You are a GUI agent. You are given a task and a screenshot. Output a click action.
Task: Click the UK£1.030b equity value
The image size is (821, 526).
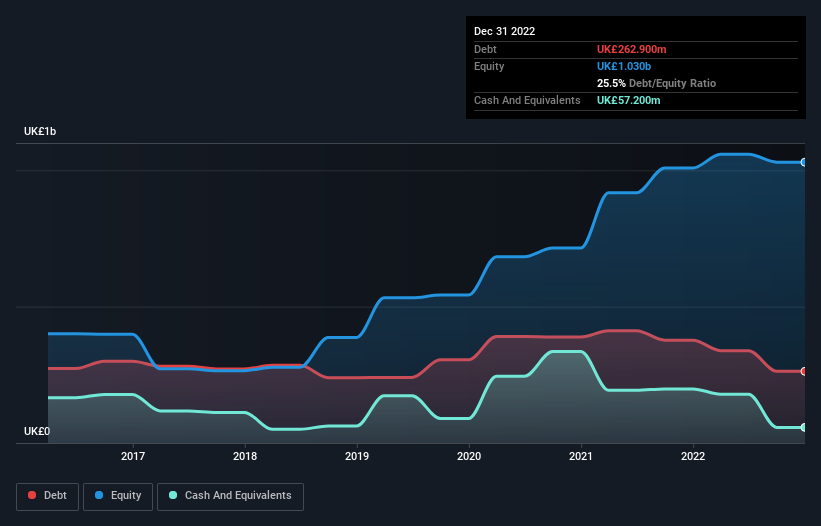[624, 66]
